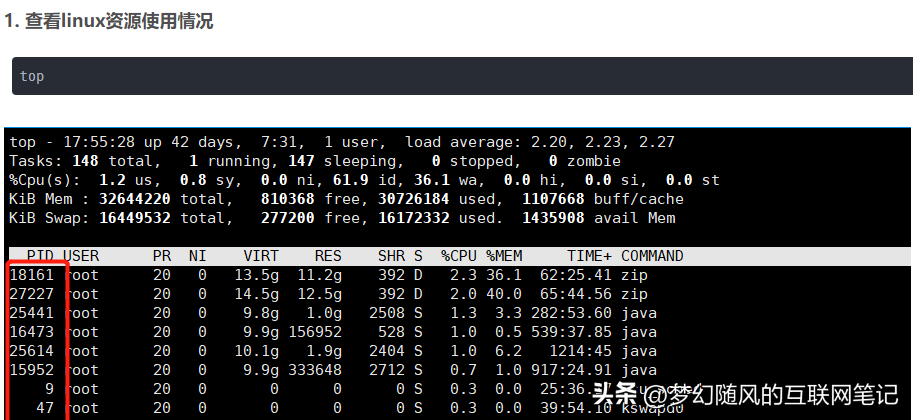Click the zip command of PID 18161
The width and height of the screenshot is (913, 420).
click(x=635, y=275)
